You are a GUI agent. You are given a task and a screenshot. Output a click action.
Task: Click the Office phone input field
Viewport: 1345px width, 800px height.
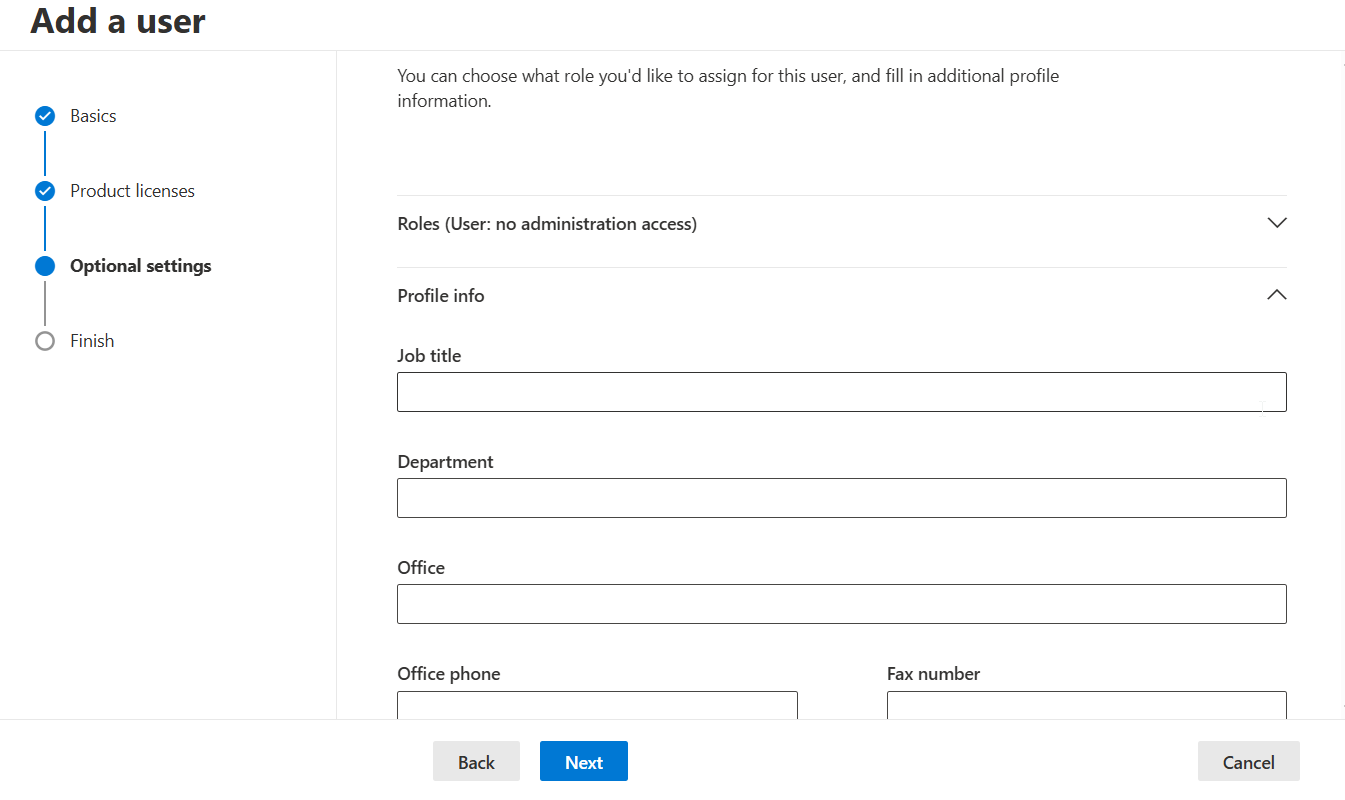(x=597, y=705)
